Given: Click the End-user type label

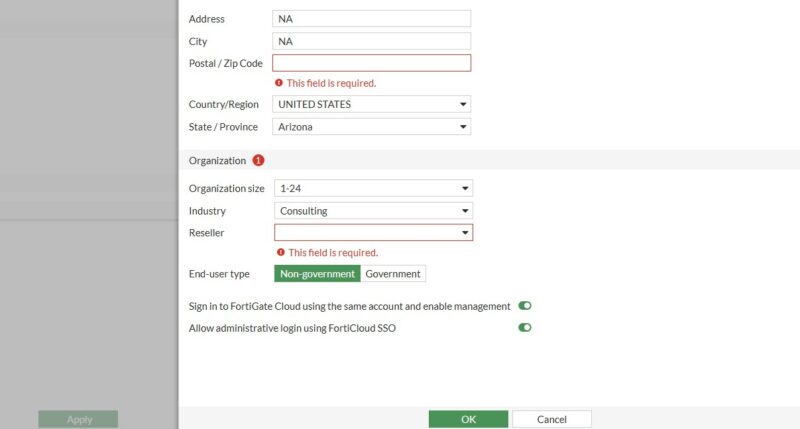Looking at the screenshot, I should click(x=219, y=274).
